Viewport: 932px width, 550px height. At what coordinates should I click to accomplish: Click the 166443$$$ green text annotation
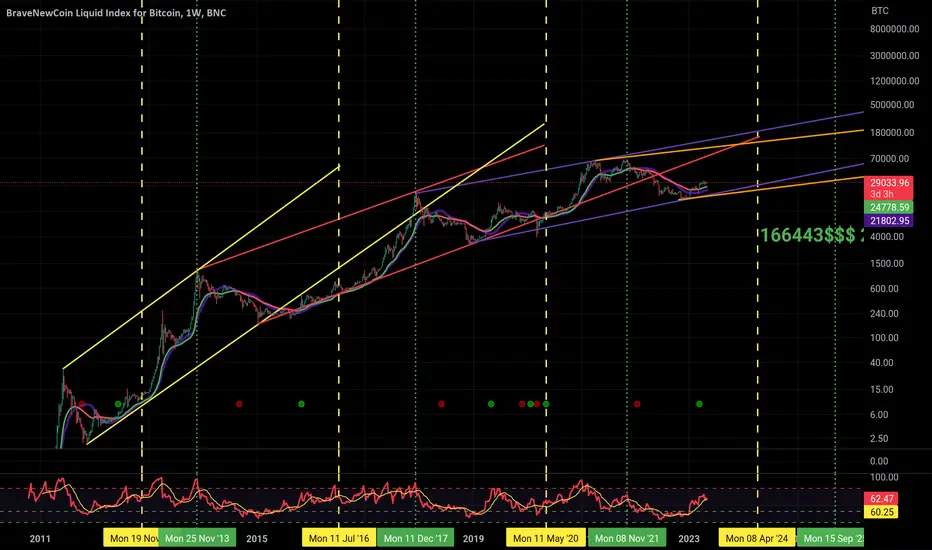[x=812, y=235]
